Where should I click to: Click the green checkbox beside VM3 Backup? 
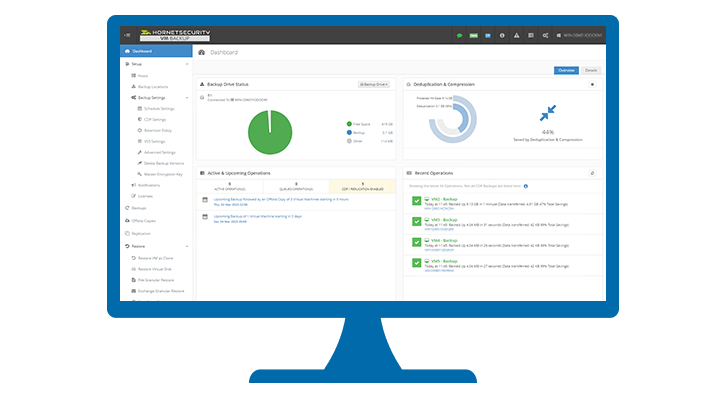pyautogui.click(x=416, y=222)
